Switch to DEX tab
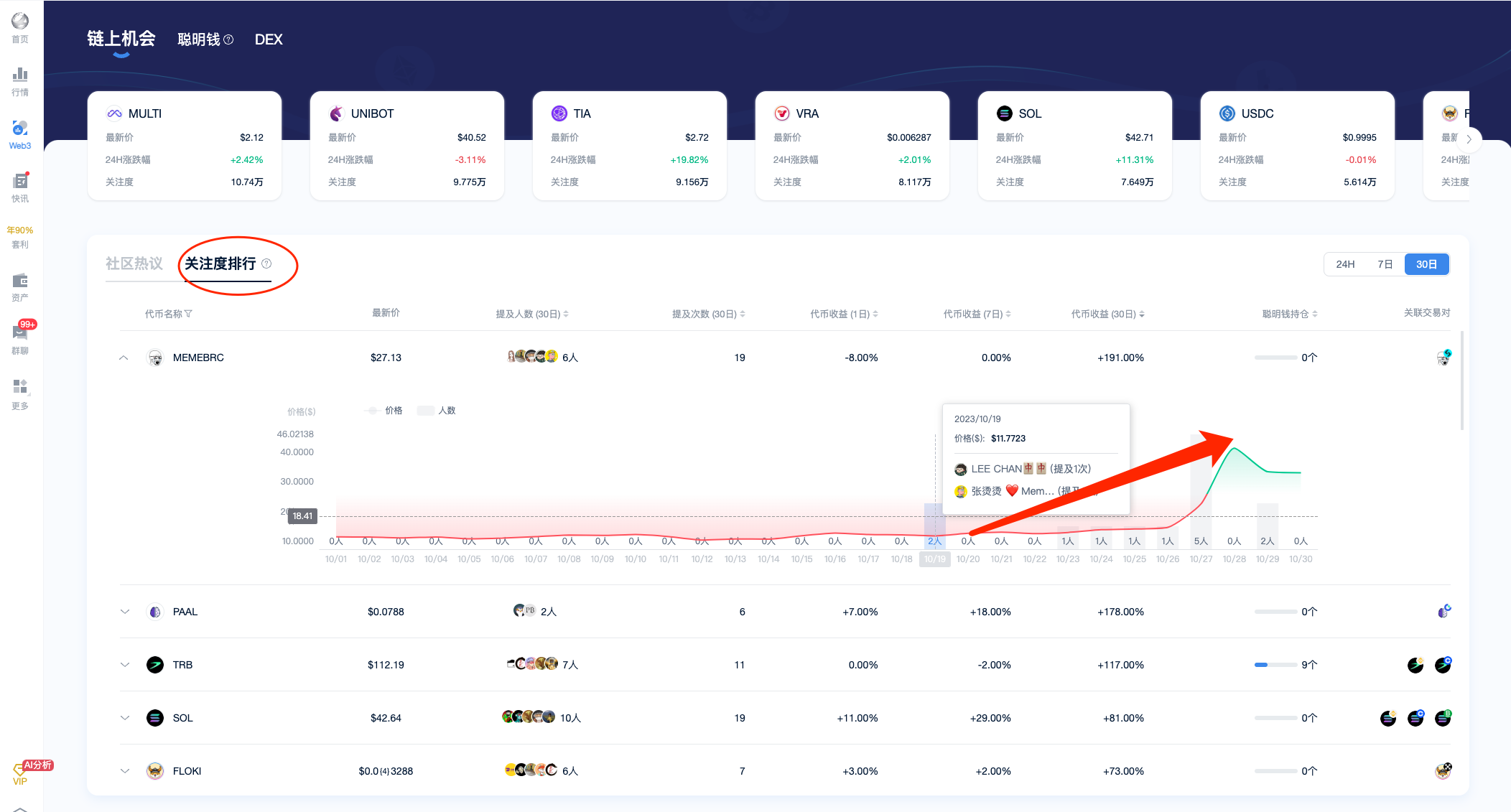The width and height of the screenshot is (1511, 812). click(x=269, y=39)
